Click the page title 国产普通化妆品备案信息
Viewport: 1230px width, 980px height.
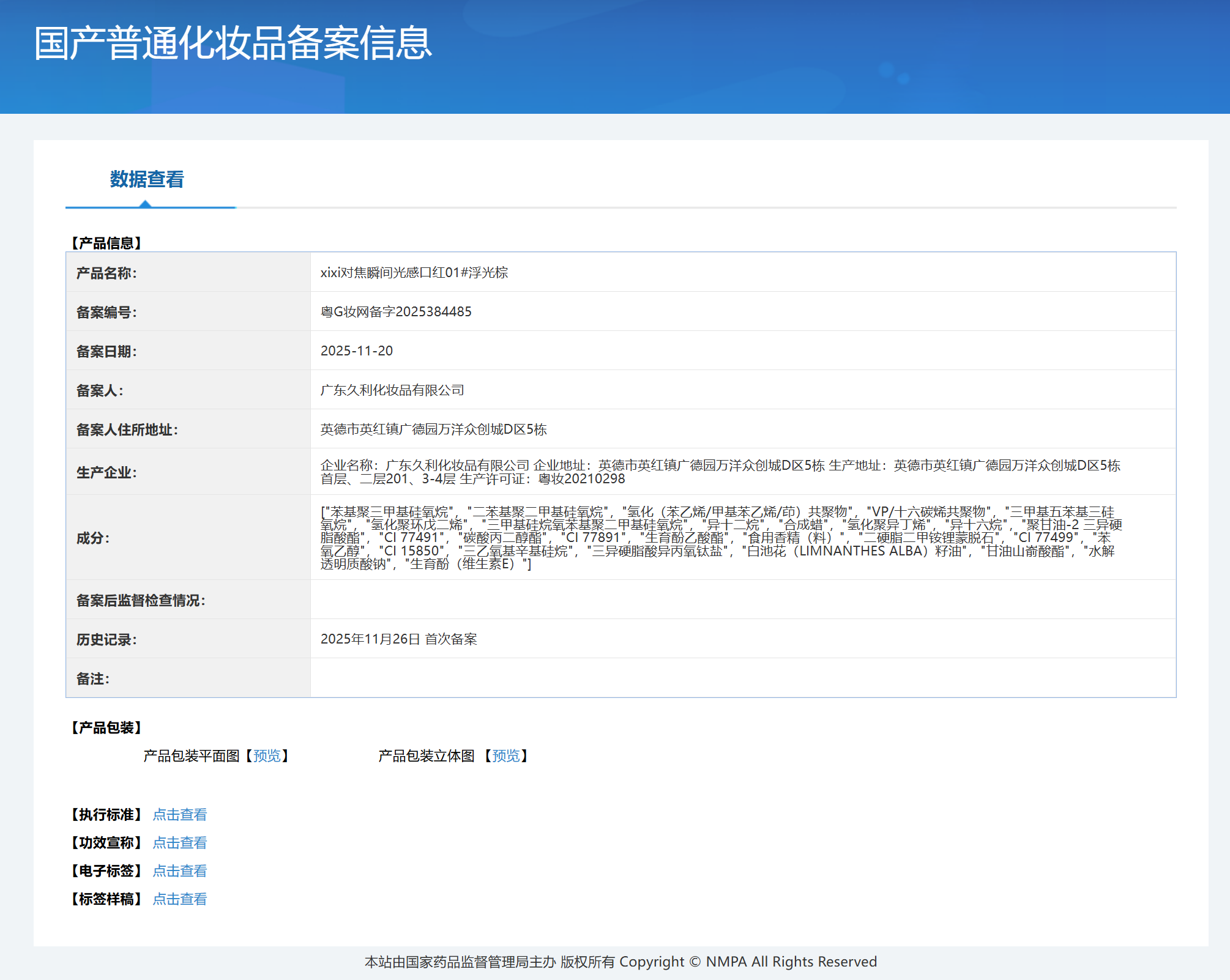pyautogui.click(x=233, y=43)
